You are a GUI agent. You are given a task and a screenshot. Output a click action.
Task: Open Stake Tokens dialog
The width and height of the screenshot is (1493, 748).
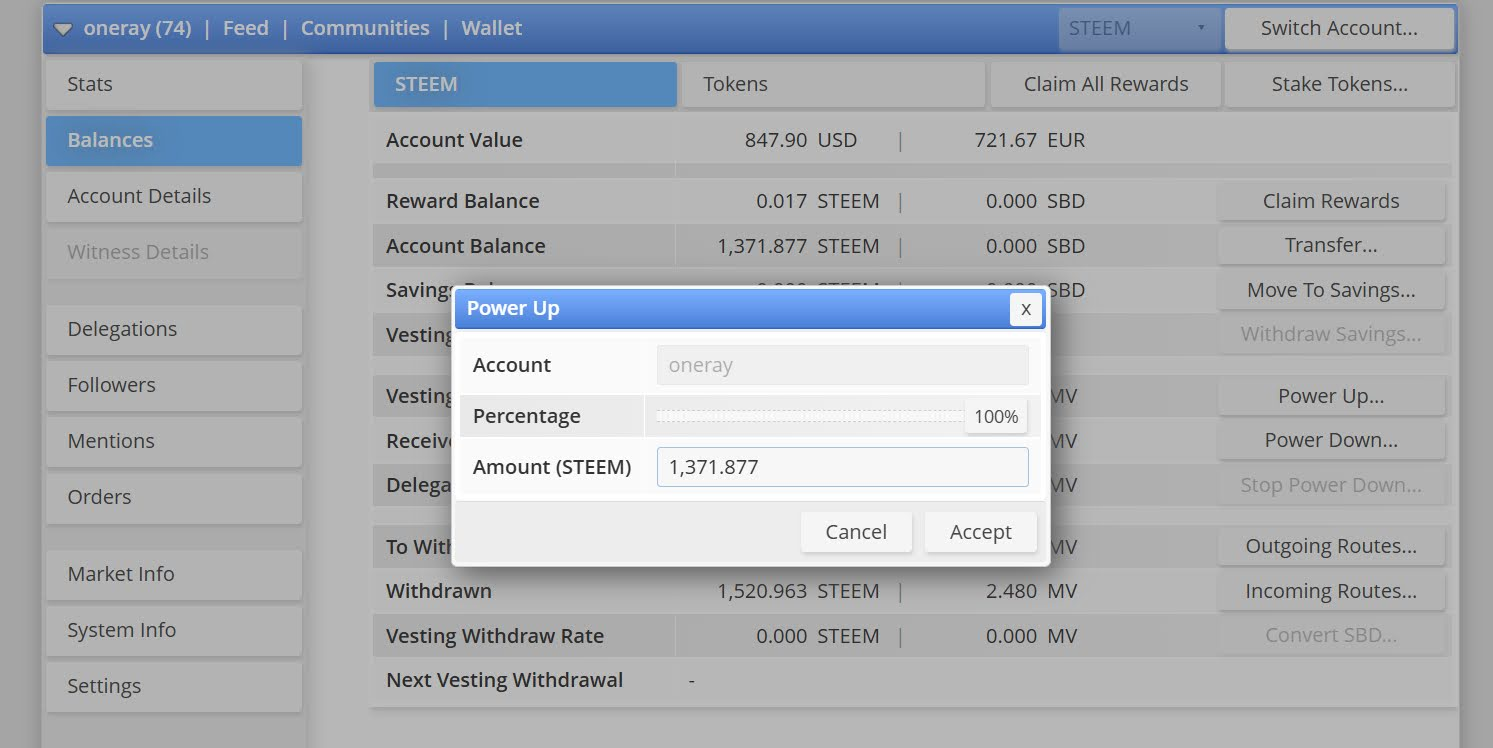(x=1340, y=84)
